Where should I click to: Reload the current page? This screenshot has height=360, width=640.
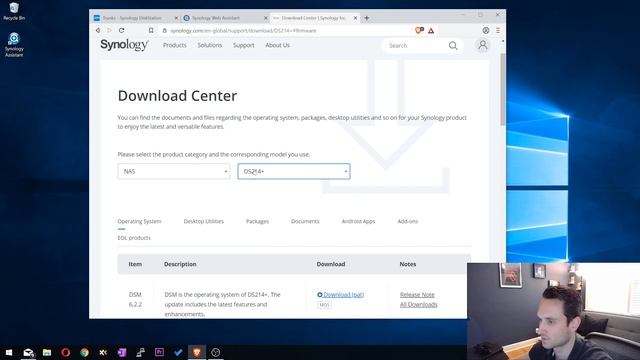(x=122, y=31)
